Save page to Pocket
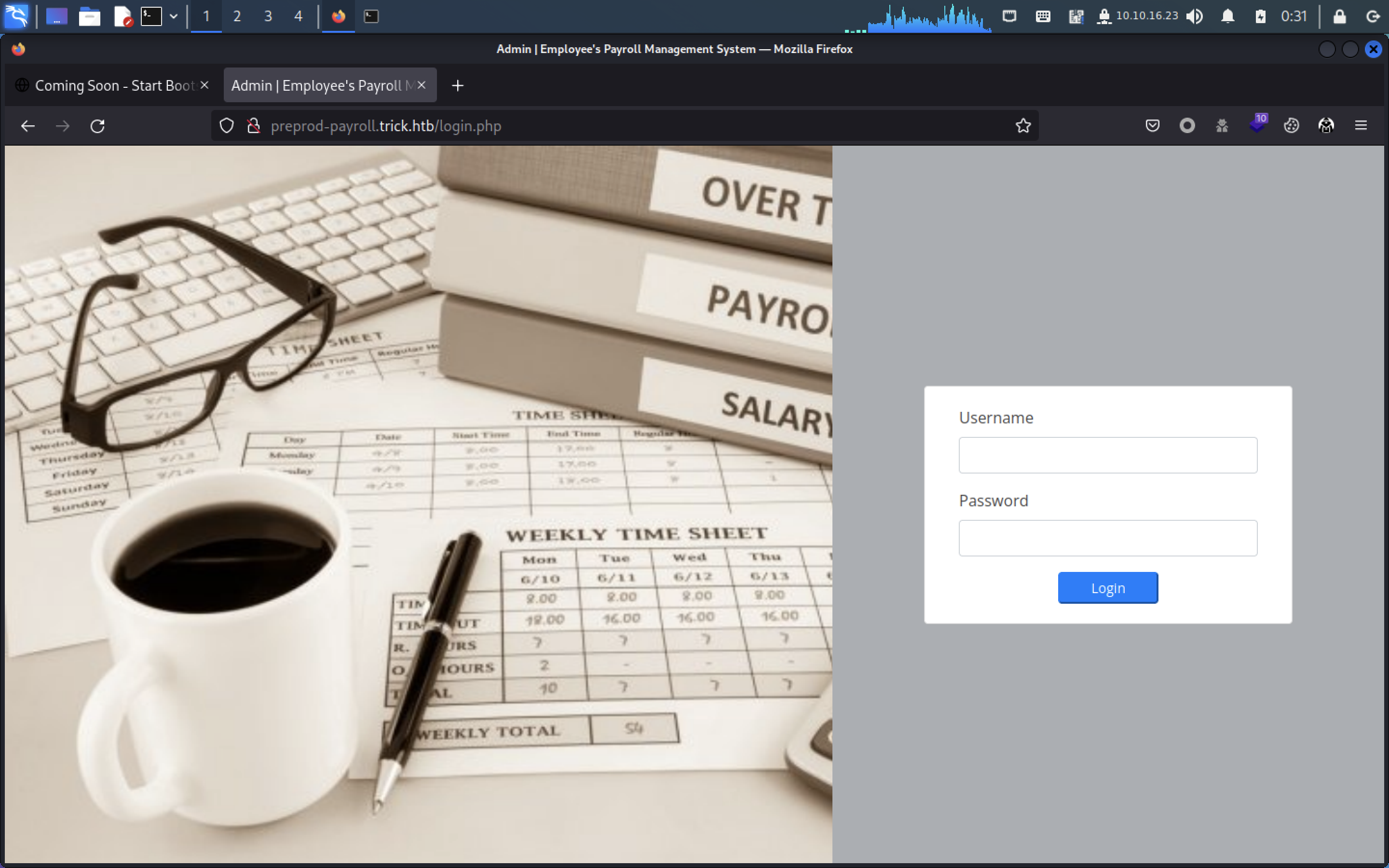Image resolution: width=1389 pixels, height=868 pixels. coord(1153,126)
